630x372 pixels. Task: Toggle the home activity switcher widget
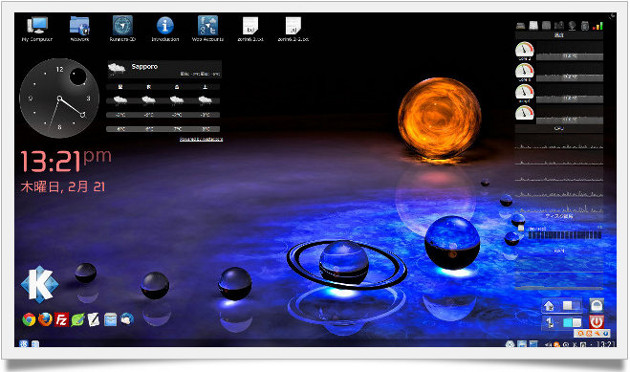(x=549, y=306)
